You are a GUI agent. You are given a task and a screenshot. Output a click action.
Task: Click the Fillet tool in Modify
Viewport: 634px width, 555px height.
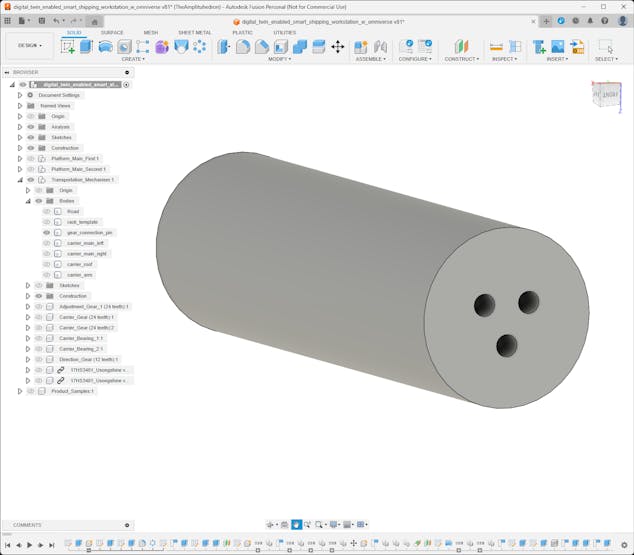point(243,46)
